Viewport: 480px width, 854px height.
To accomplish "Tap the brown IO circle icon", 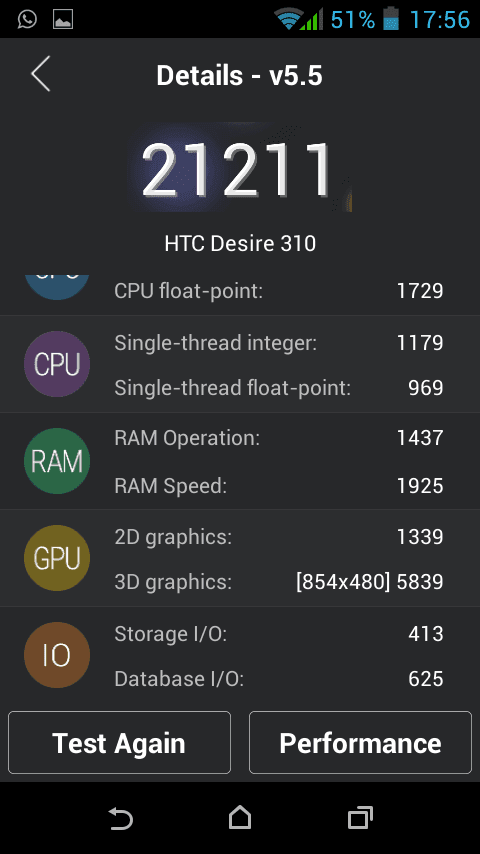I will point(57,655).
